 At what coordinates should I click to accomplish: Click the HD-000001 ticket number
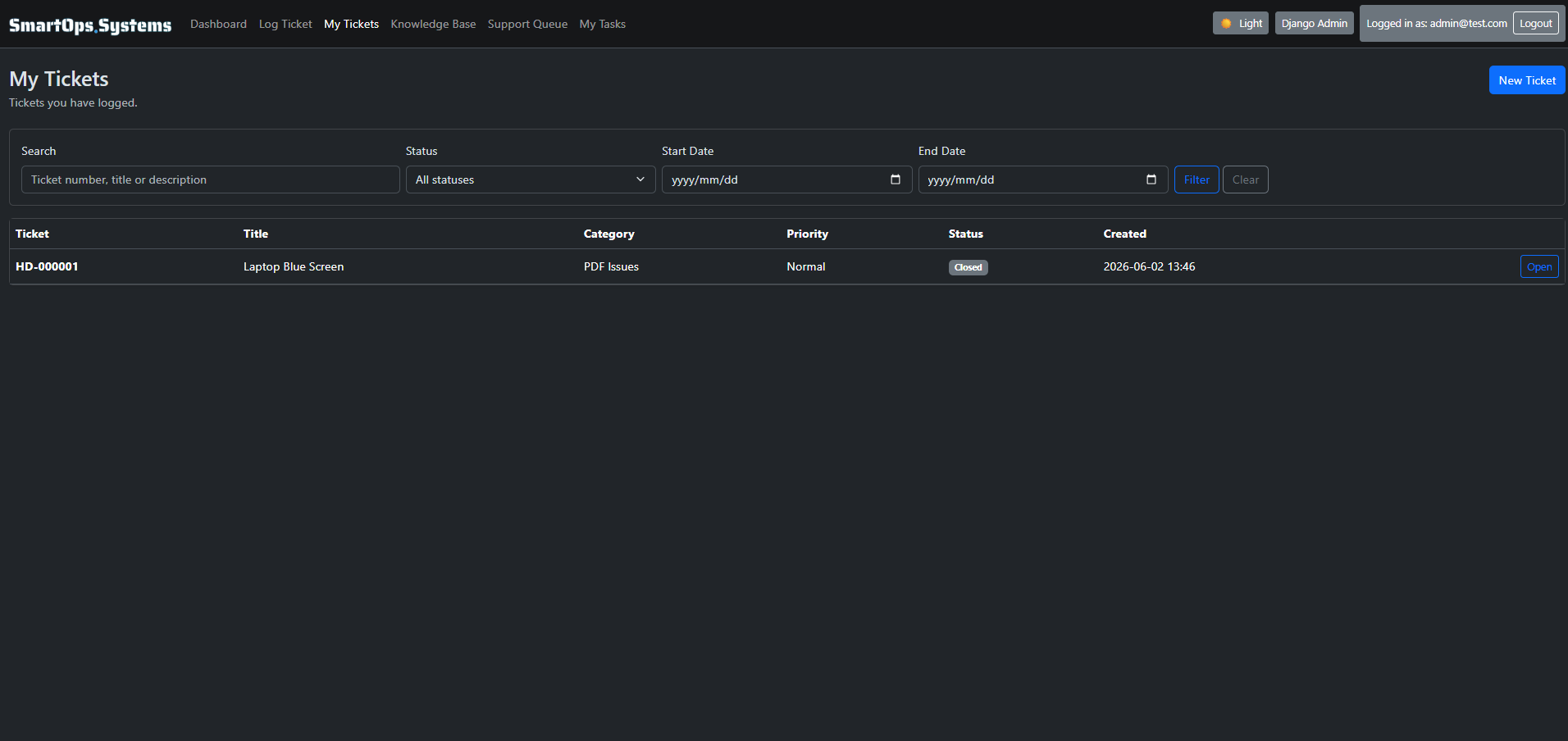(x=47, y=266)
